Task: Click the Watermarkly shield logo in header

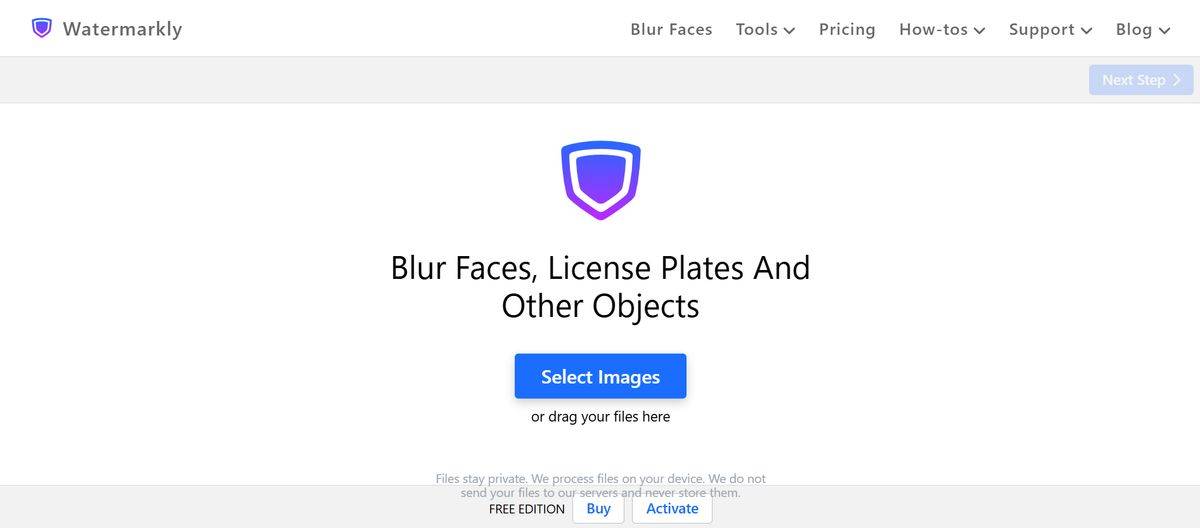Action: coord(41,28)
